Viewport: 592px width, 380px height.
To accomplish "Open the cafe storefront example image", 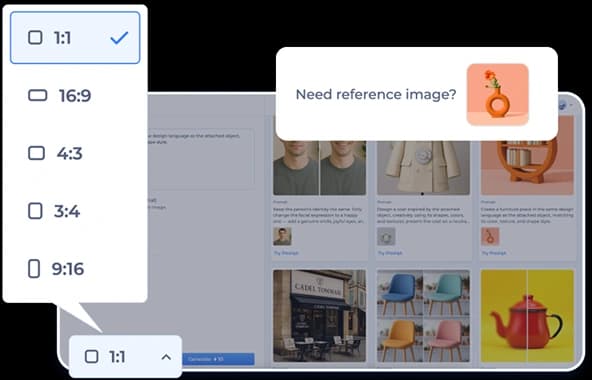I will point(319,316).
